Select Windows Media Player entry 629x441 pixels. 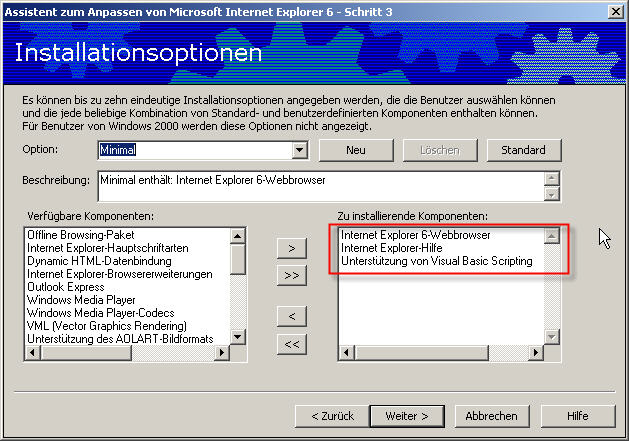81,300
